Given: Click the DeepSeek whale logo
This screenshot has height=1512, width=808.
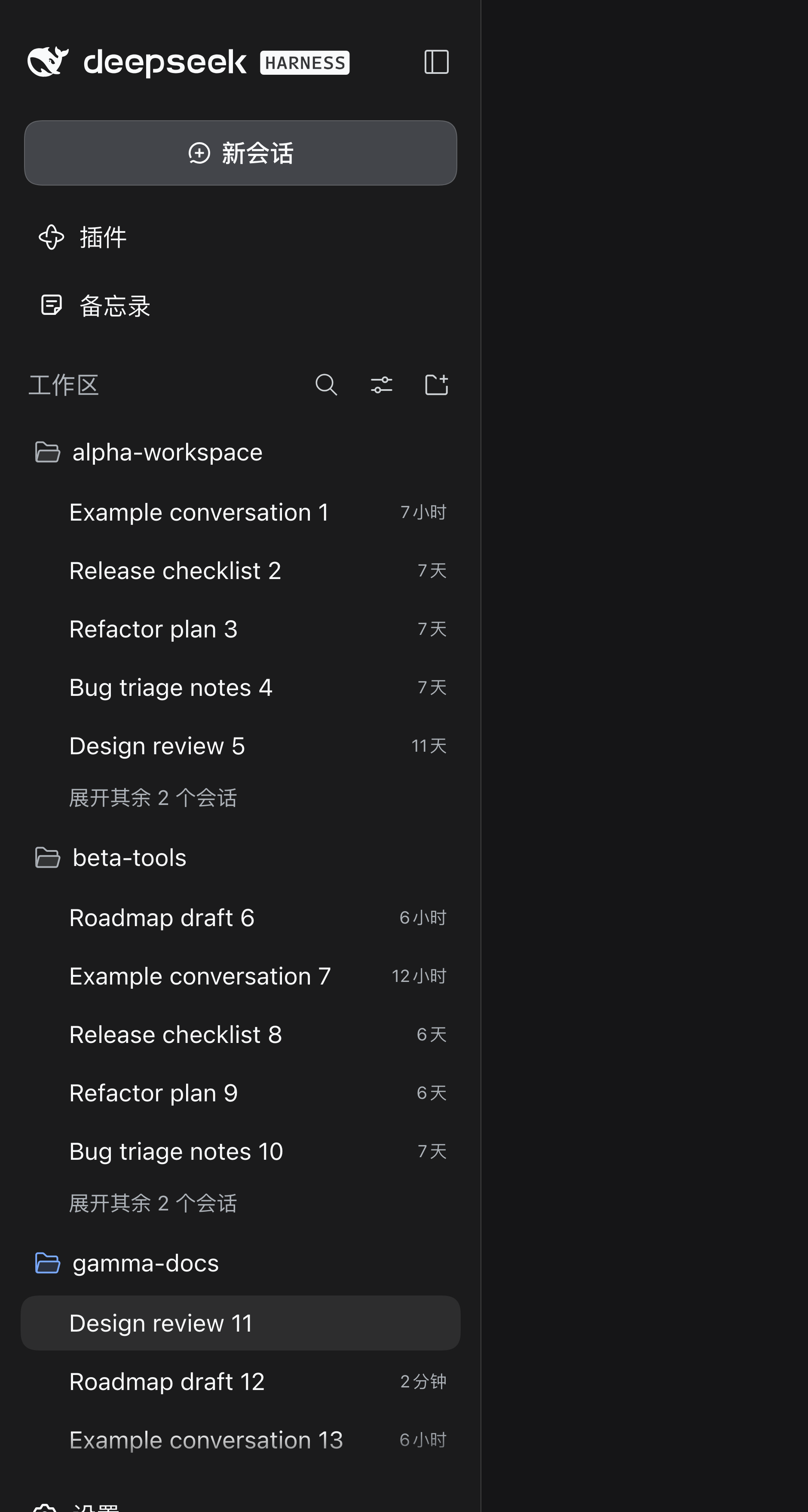Looking at the screenshot, I should pos(48,61).
